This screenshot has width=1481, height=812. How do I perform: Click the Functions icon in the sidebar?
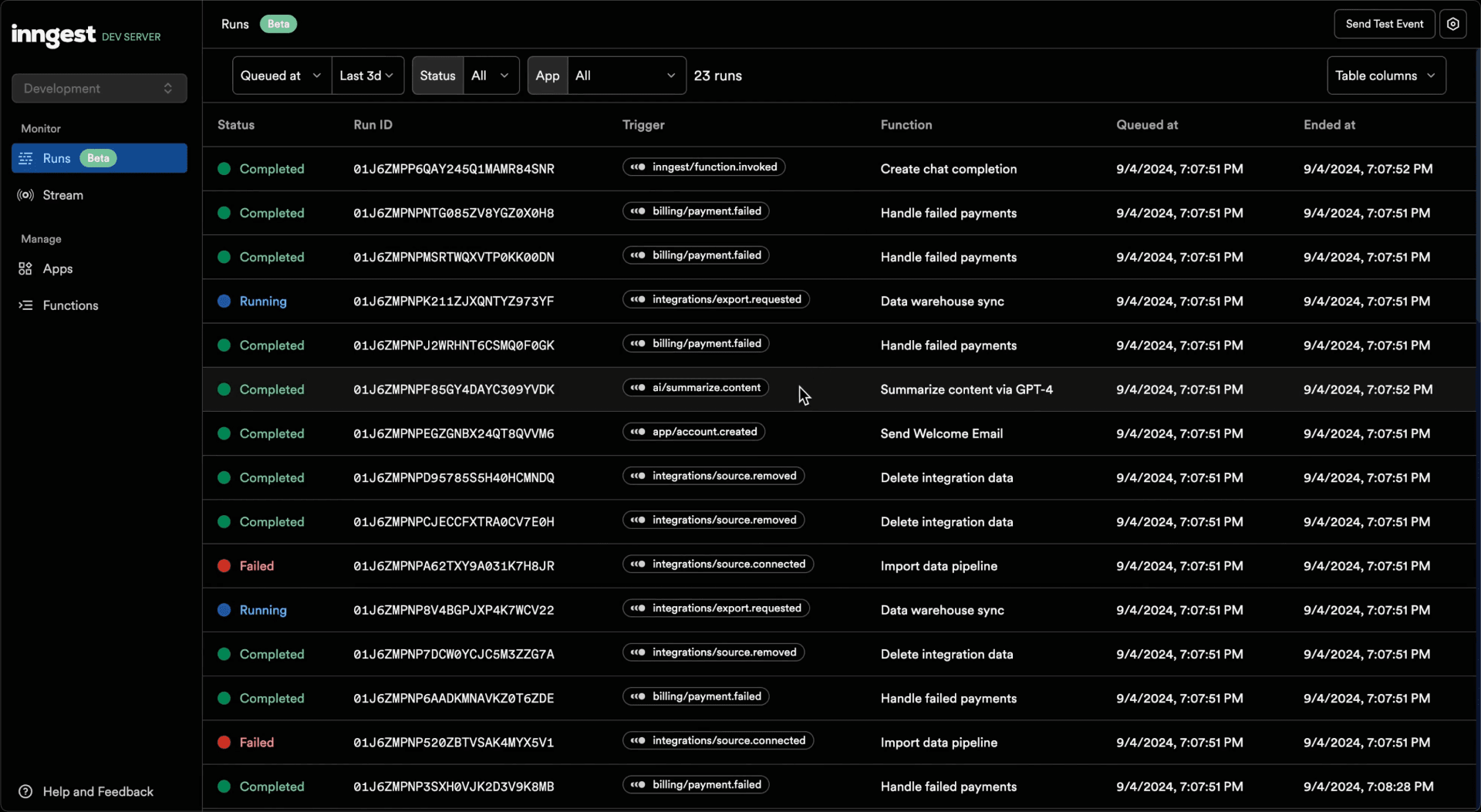[x=25, y=305]
